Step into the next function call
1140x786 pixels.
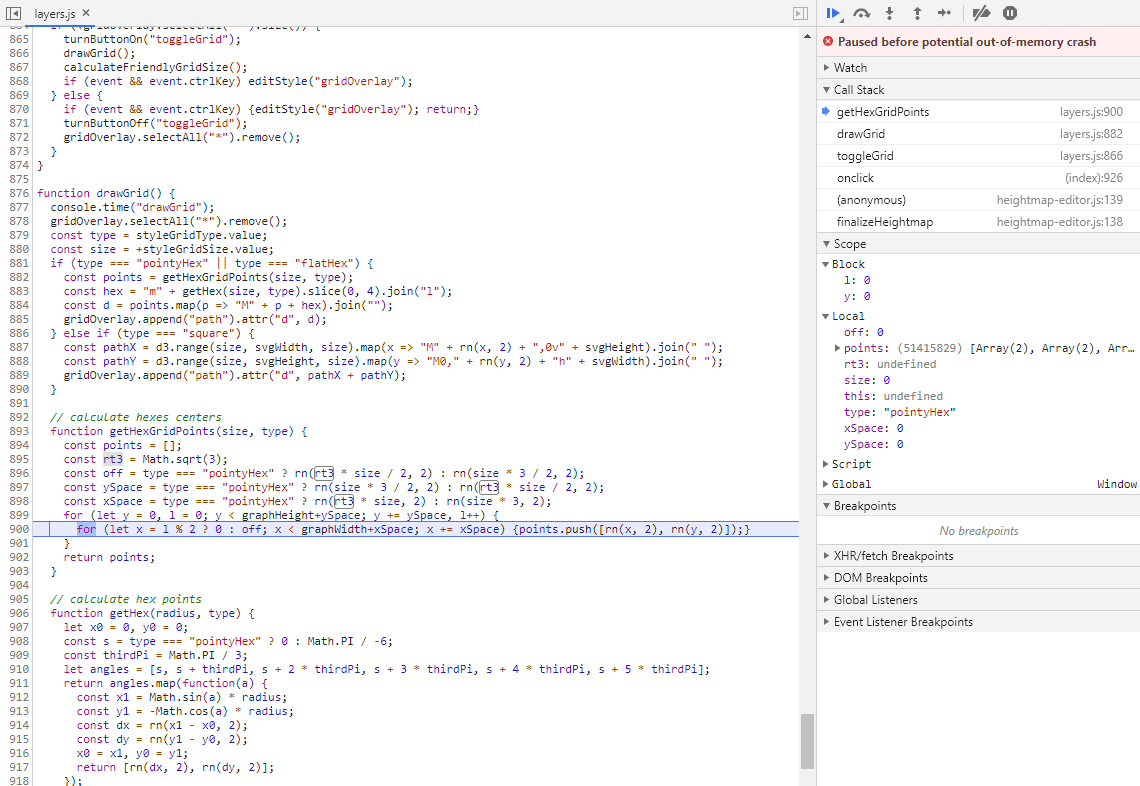click(889, 13)
